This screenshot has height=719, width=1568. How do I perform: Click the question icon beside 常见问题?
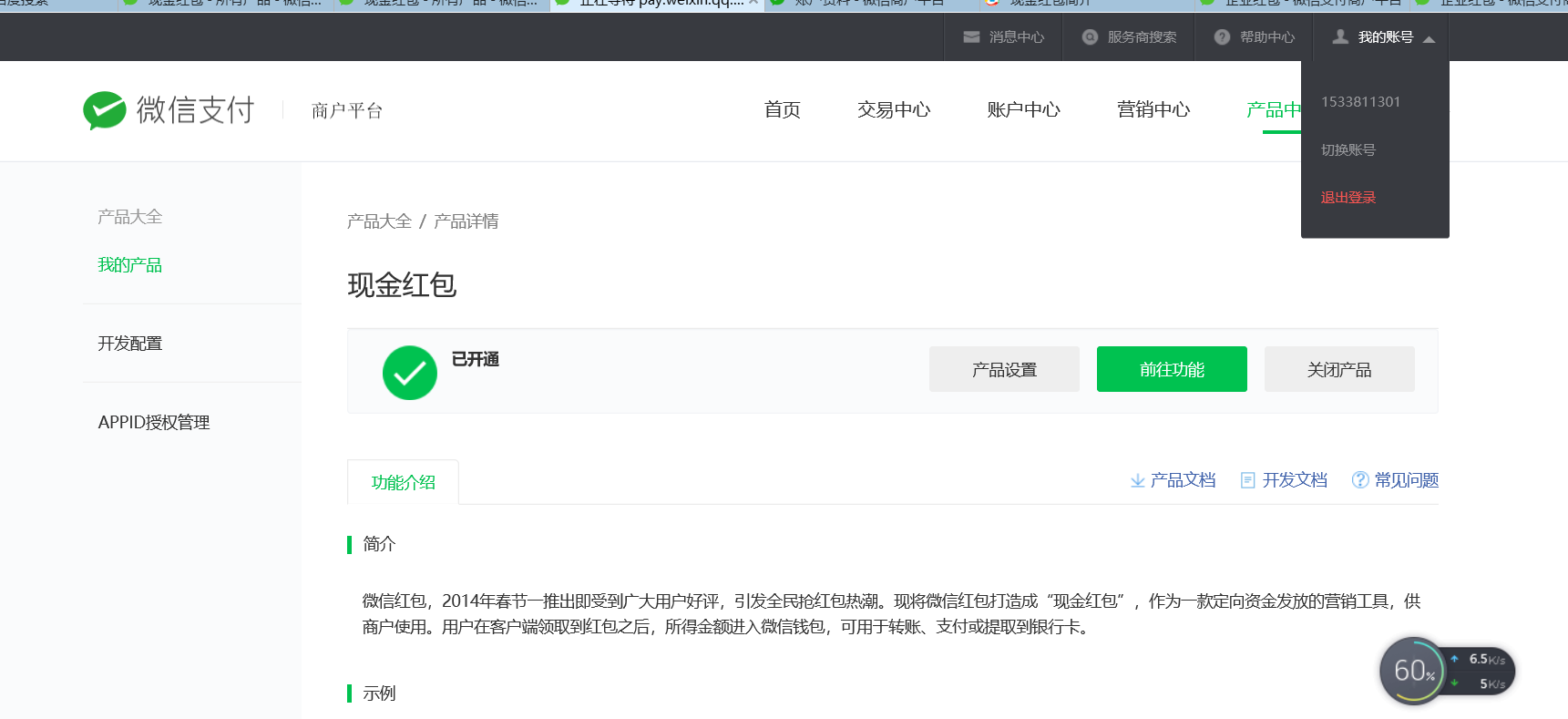click(x=1360, y=480)
